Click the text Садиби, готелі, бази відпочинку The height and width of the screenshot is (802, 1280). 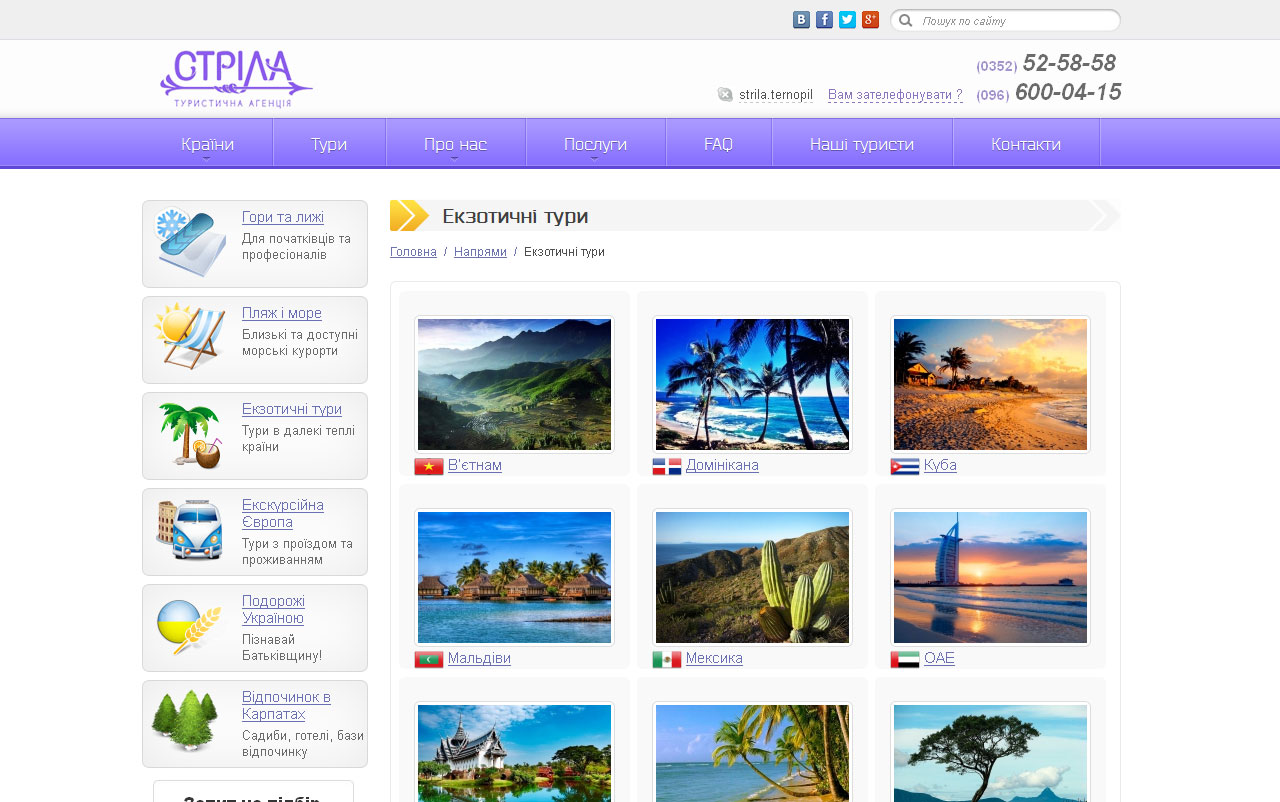(303, 743)
